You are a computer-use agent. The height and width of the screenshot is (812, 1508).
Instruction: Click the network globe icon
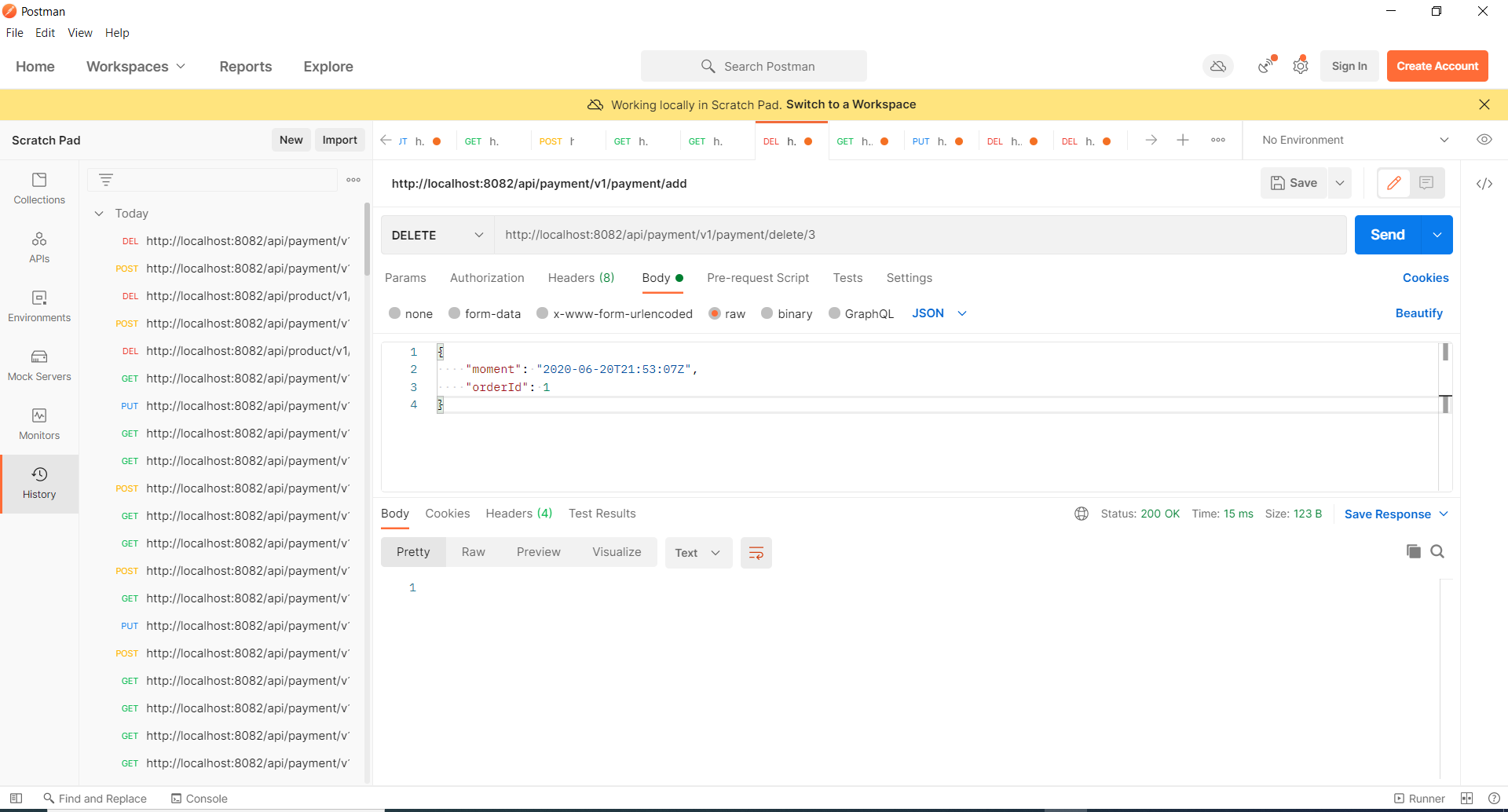[1082, 514]
